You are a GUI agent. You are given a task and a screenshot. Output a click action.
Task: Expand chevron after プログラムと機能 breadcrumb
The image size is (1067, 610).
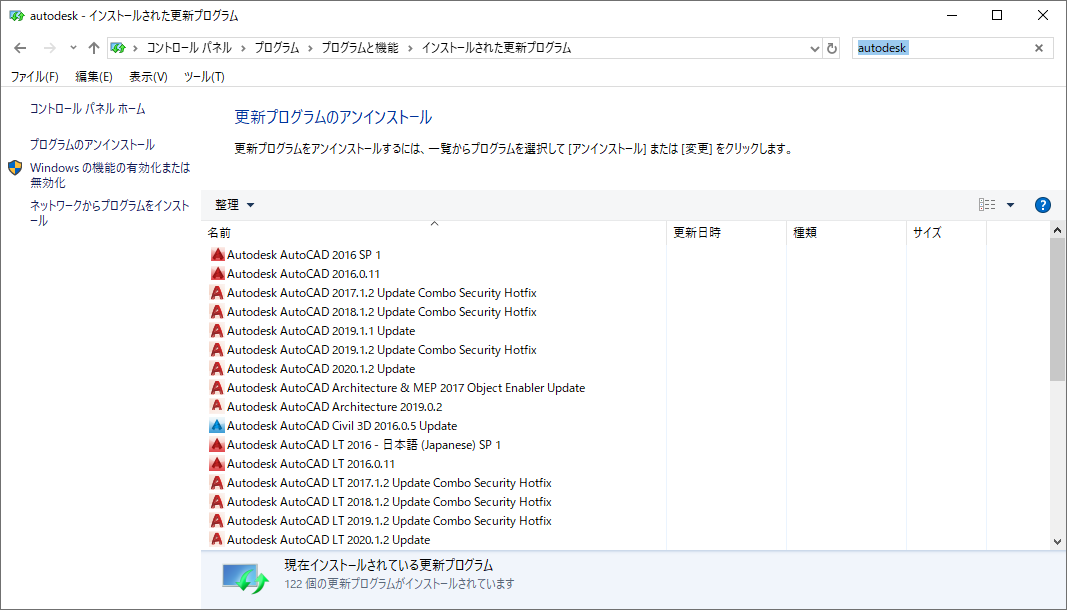pyautogui.click(x=410, y=48)
